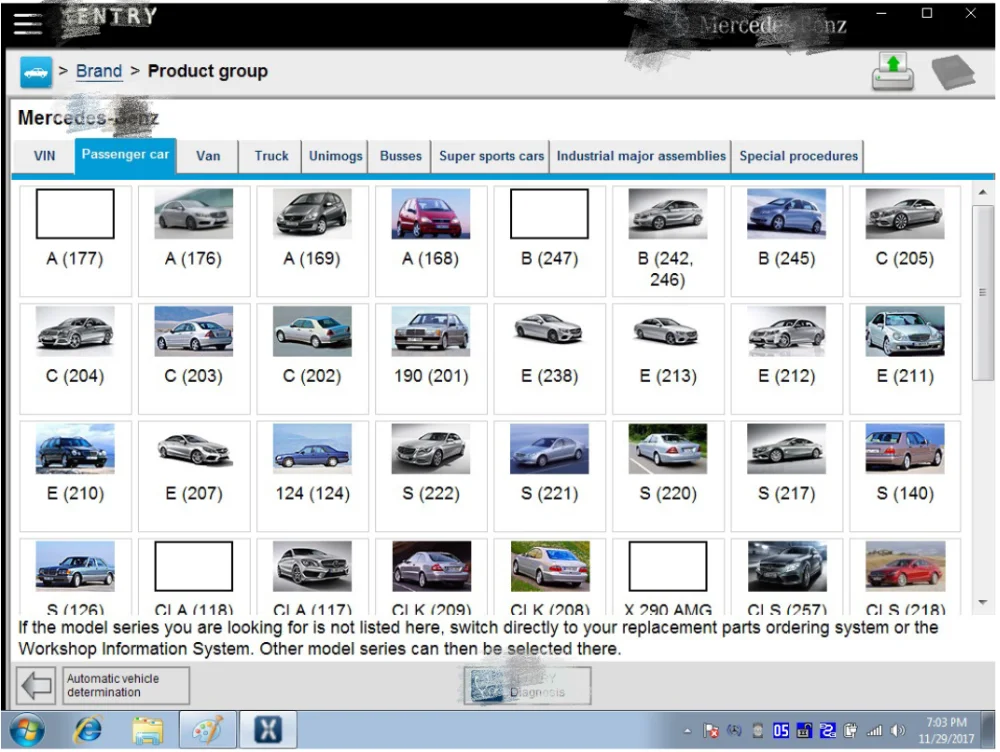Select the E (238) coupe tile
Viewport: 1000px width, 752px height.
click(x=550, y=358)
